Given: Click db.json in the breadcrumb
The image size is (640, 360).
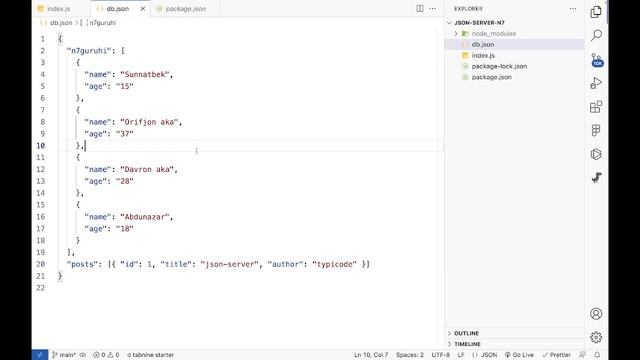Looking at the screenshot, I should tap(61, 23).
